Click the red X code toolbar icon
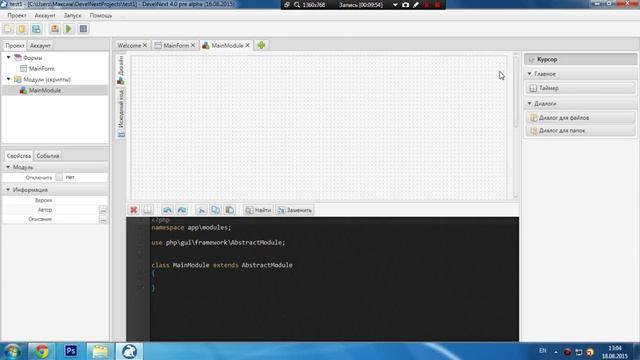 pos(133,210)
